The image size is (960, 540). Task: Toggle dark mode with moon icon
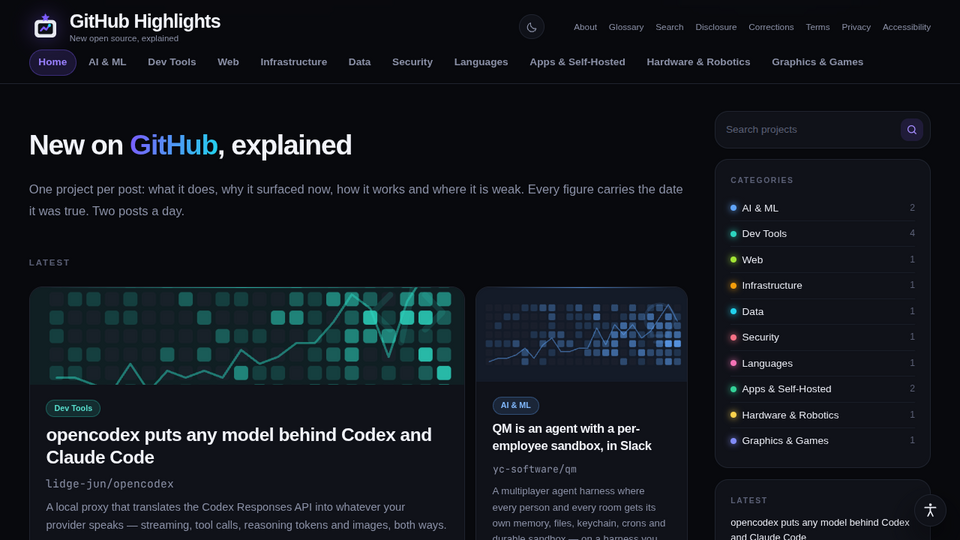(531, 27)
